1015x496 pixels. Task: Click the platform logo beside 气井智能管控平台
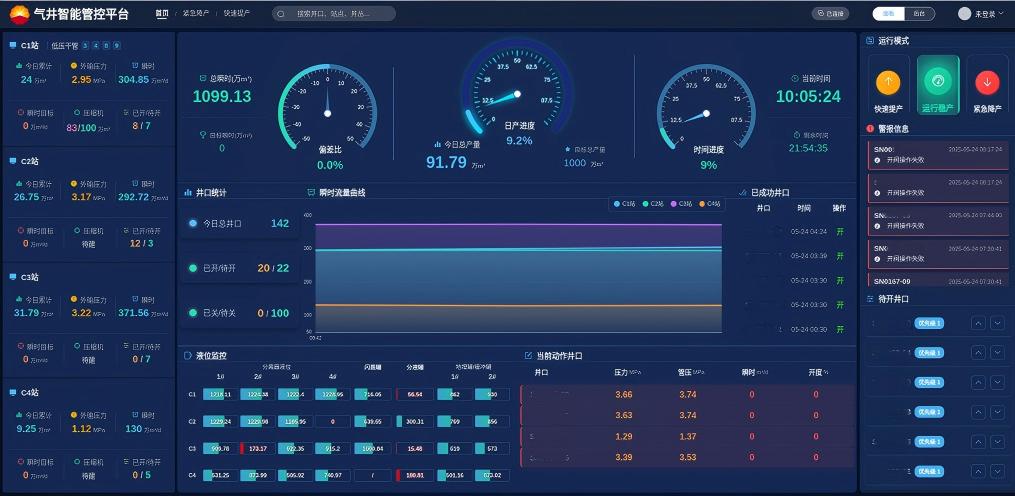point(19,13)
